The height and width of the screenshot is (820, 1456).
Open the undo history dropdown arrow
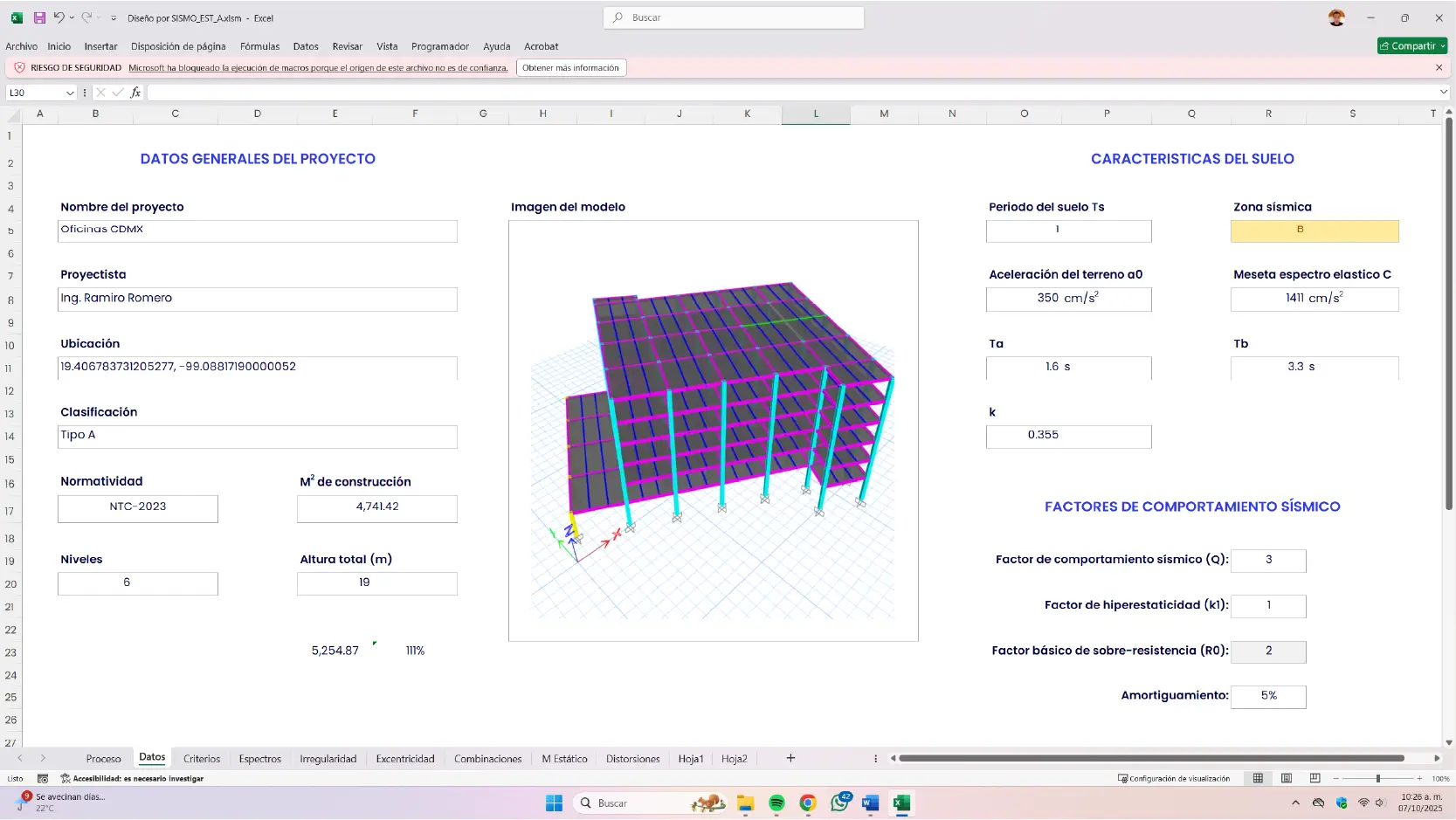(x=72, y=17)
